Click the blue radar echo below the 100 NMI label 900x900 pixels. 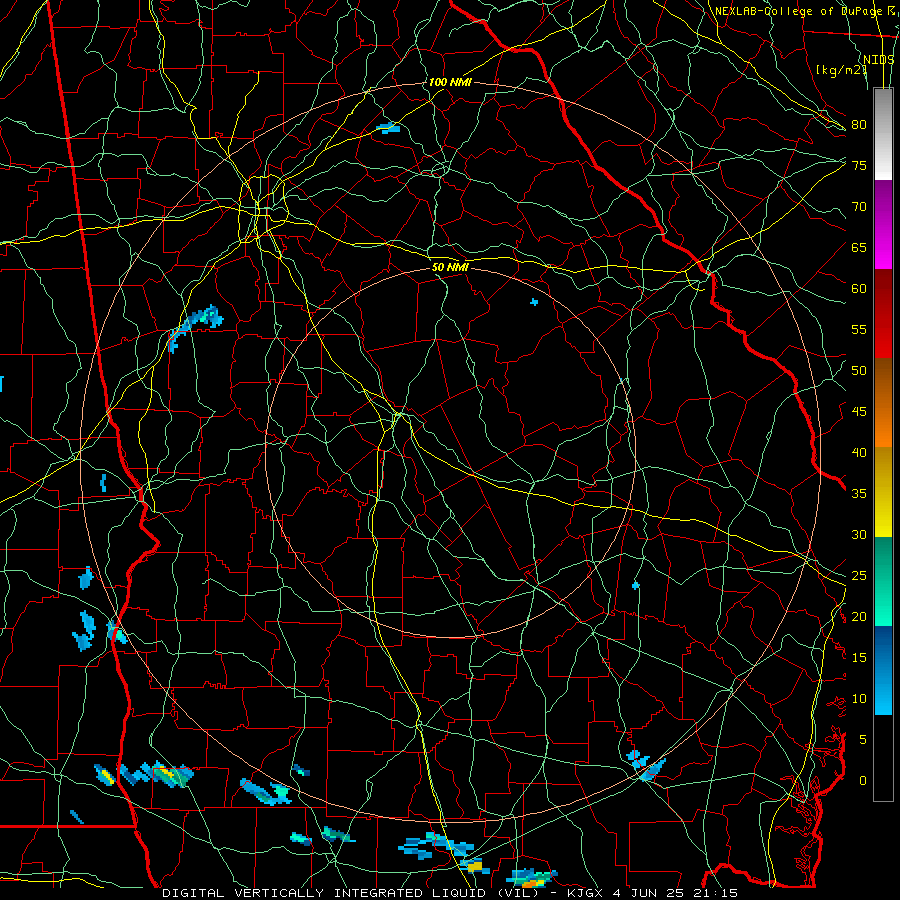coord(389,128)
